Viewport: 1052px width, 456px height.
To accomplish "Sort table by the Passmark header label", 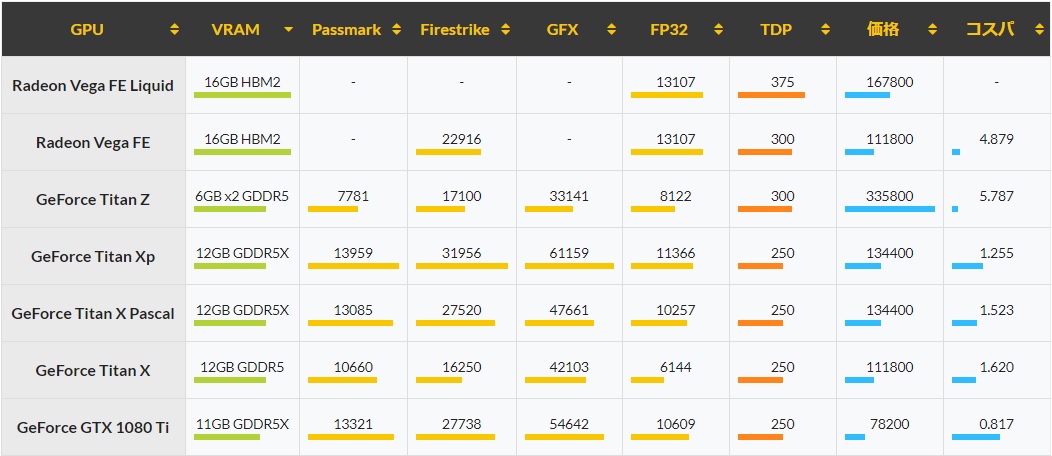I will [346, 30].
